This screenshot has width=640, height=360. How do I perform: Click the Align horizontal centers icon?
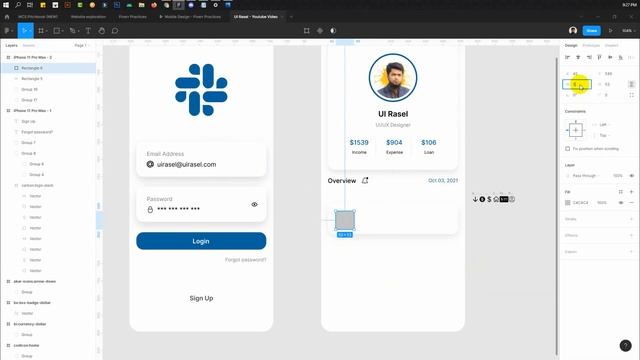click(578, 58)
